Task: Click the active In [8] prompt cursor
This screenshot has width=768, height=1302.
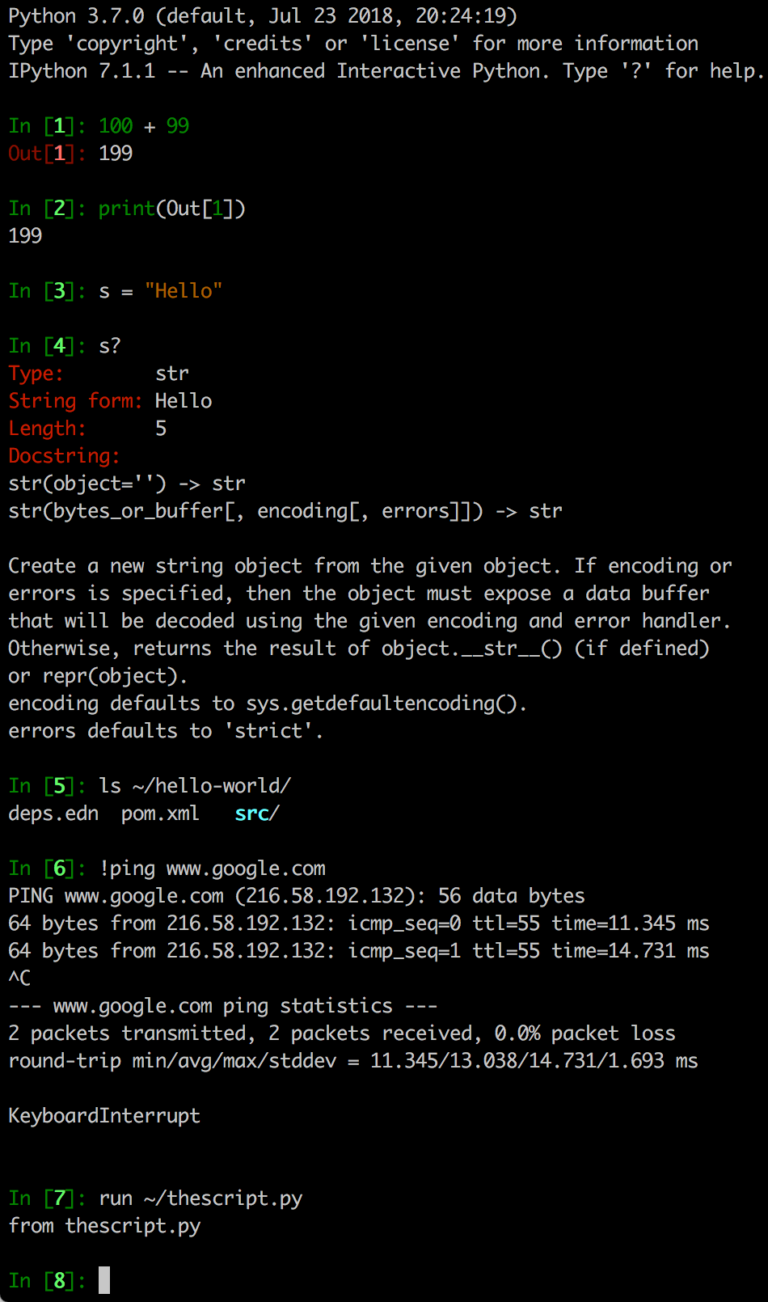Action: (104, 1280)
